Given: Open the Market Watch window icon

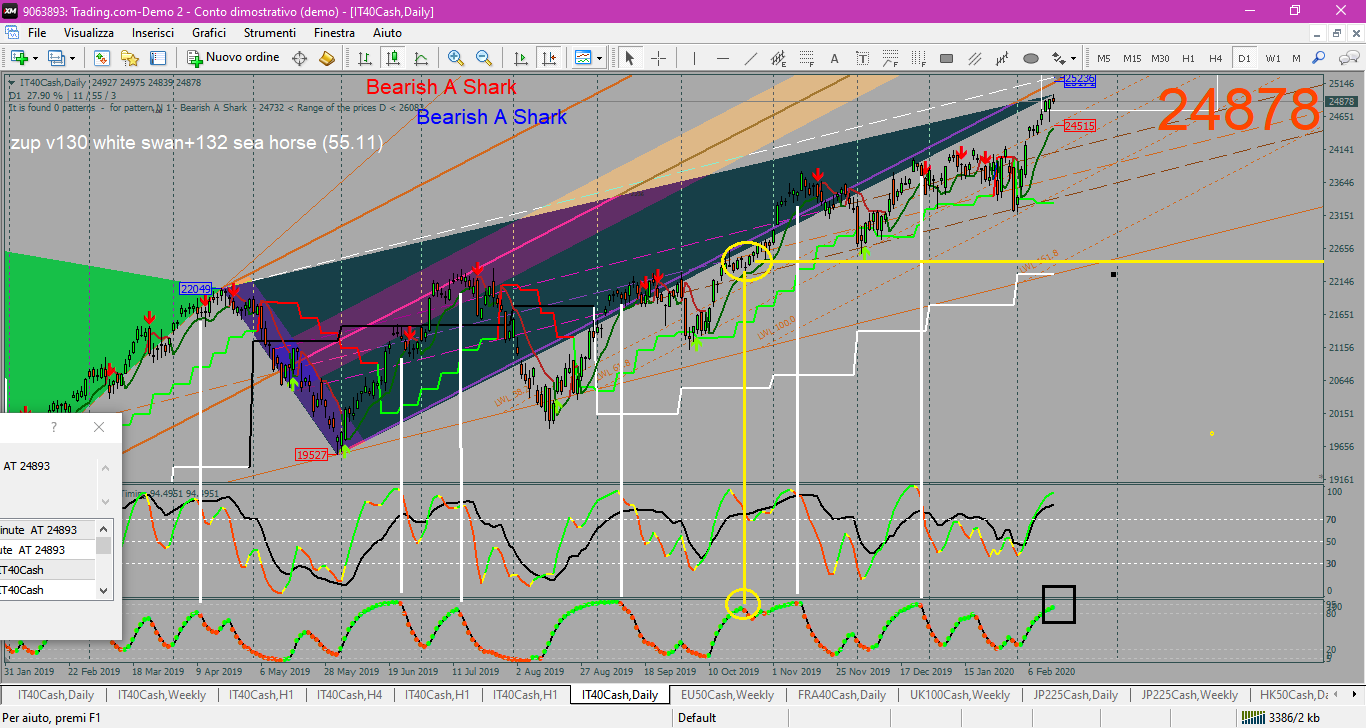Looking at the screenshot, I should point(102,58).
